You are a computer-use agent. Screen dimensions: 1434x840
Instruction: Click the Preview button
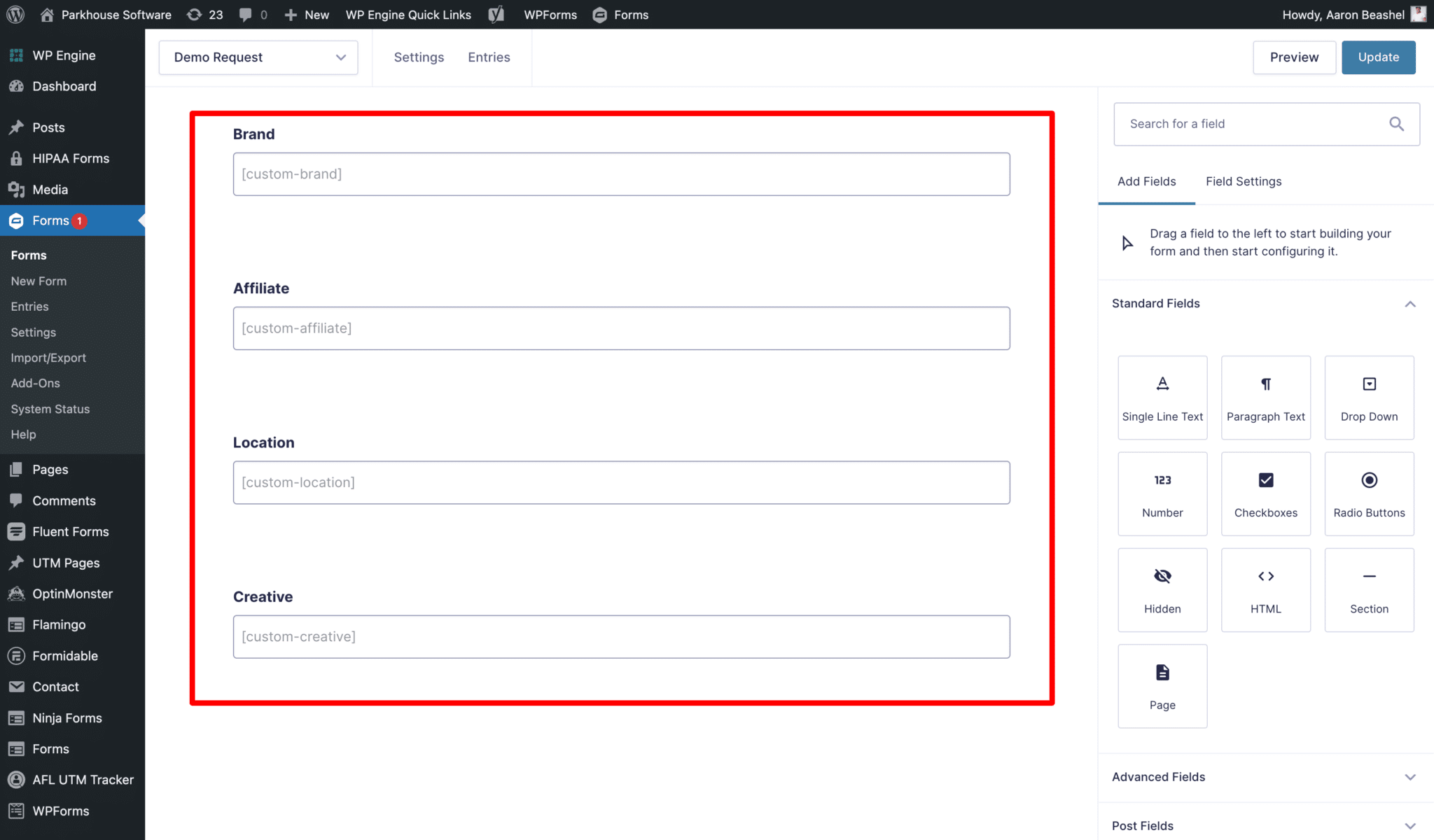[x=1294, y=57]
